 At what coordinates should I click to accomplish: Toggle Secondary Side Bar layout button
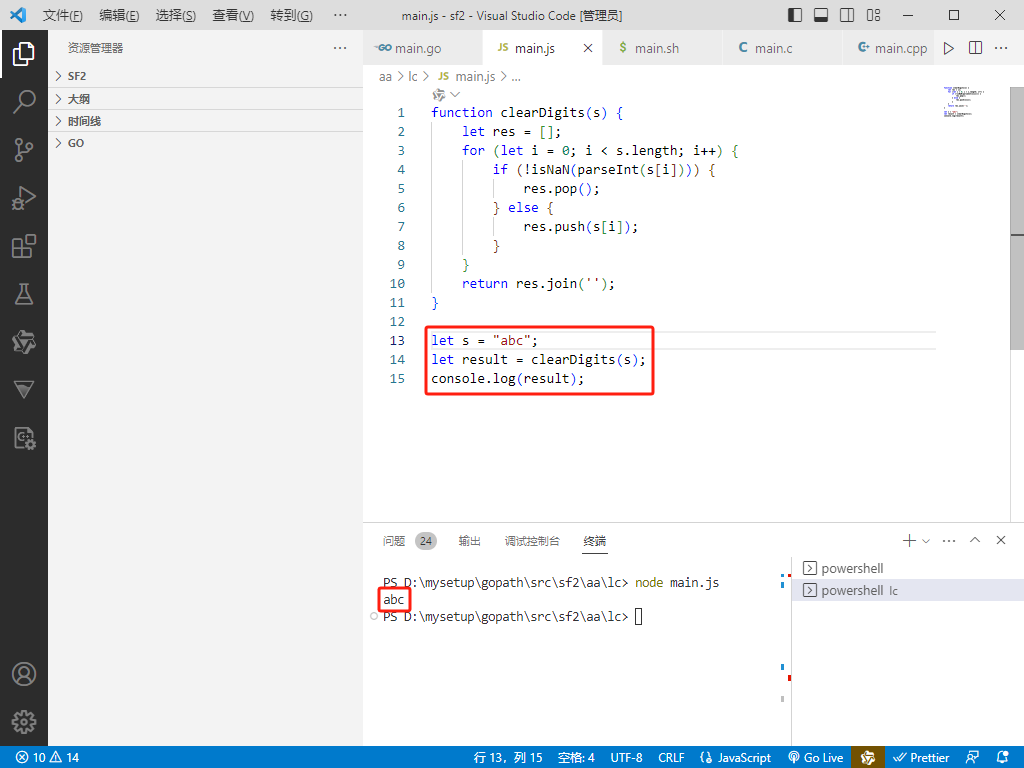847,15
